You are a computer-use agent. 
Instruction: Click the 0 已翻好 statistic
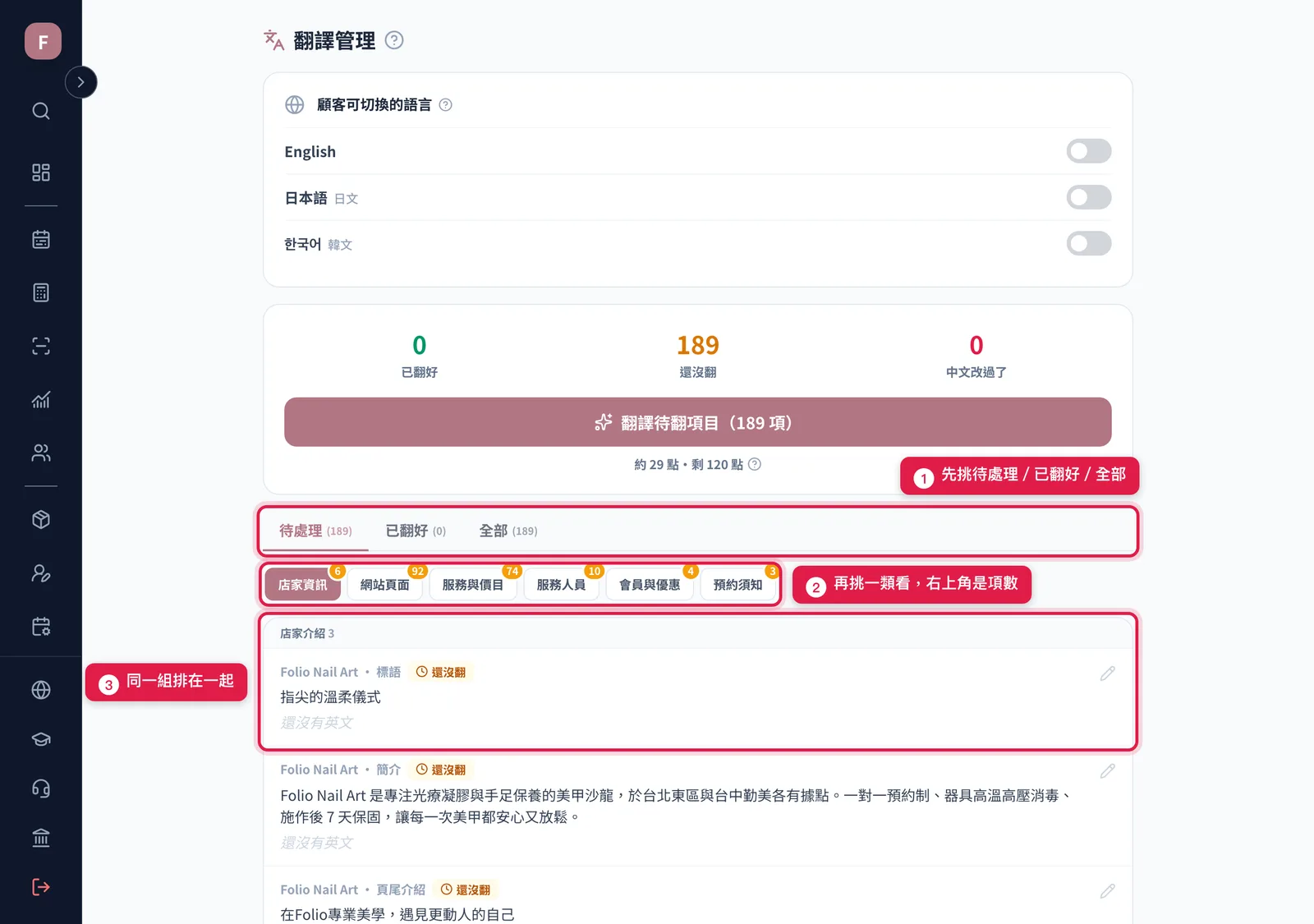point(420,355)
